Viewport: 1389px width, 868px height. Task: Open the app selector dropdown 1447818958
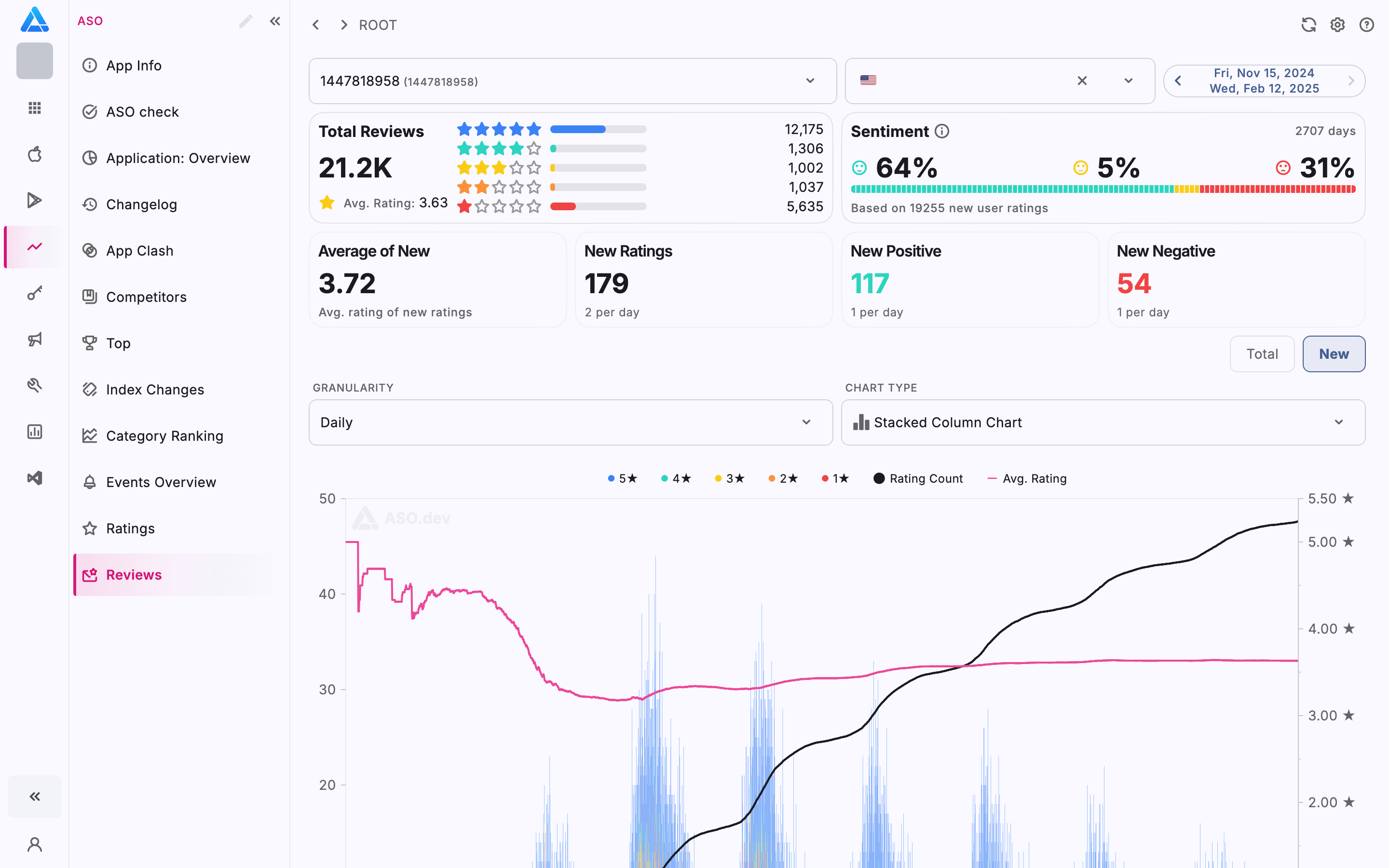572,81
